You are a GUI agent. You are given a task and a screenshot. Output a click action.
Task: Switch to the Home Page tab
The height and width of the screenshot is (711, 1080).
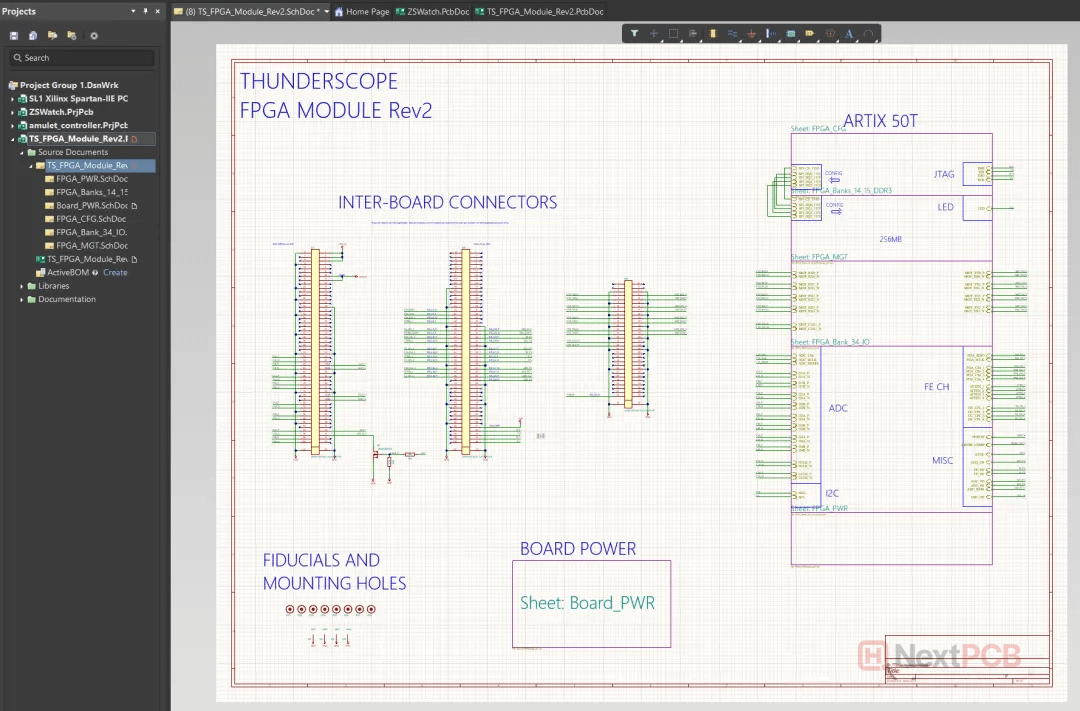[x=361, y=11]
